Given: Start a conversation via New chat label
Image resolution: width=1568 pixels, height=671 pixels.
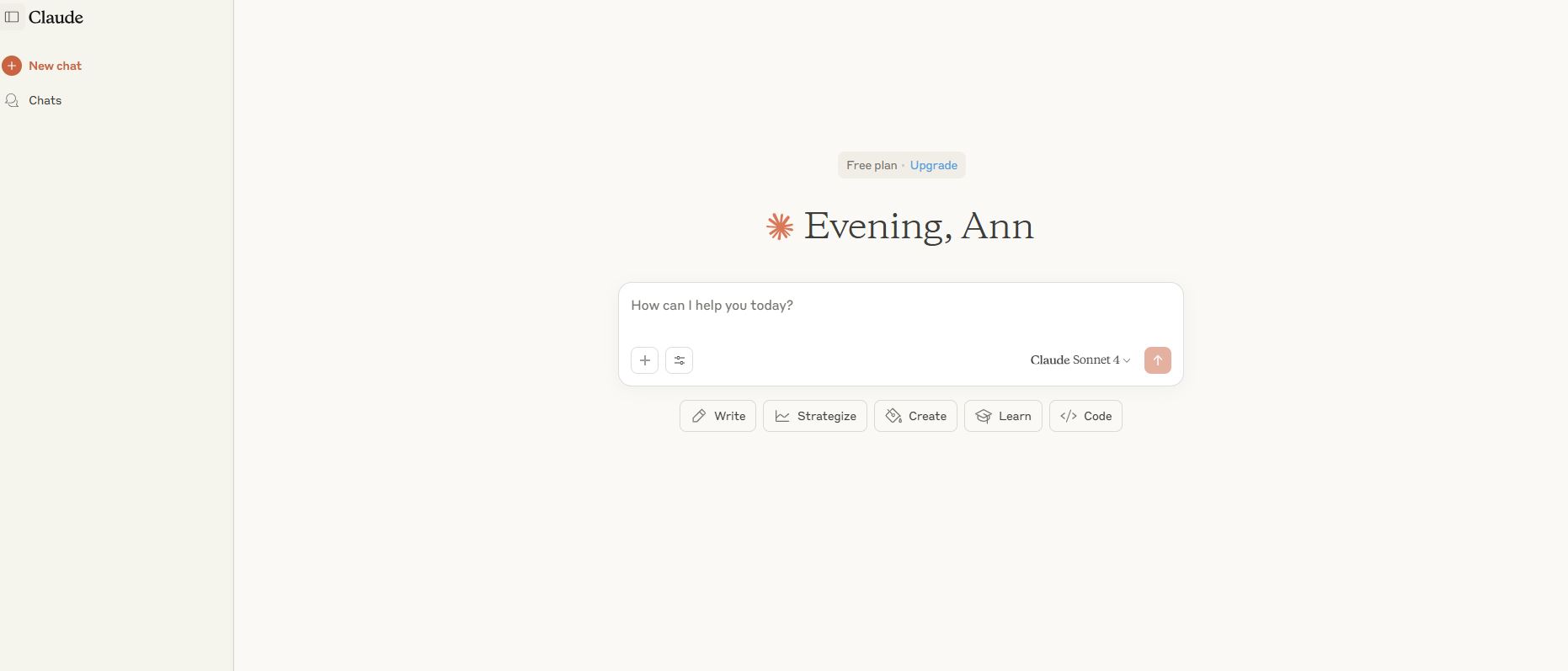Looking at the screenshot, I should tap(55, 66).
